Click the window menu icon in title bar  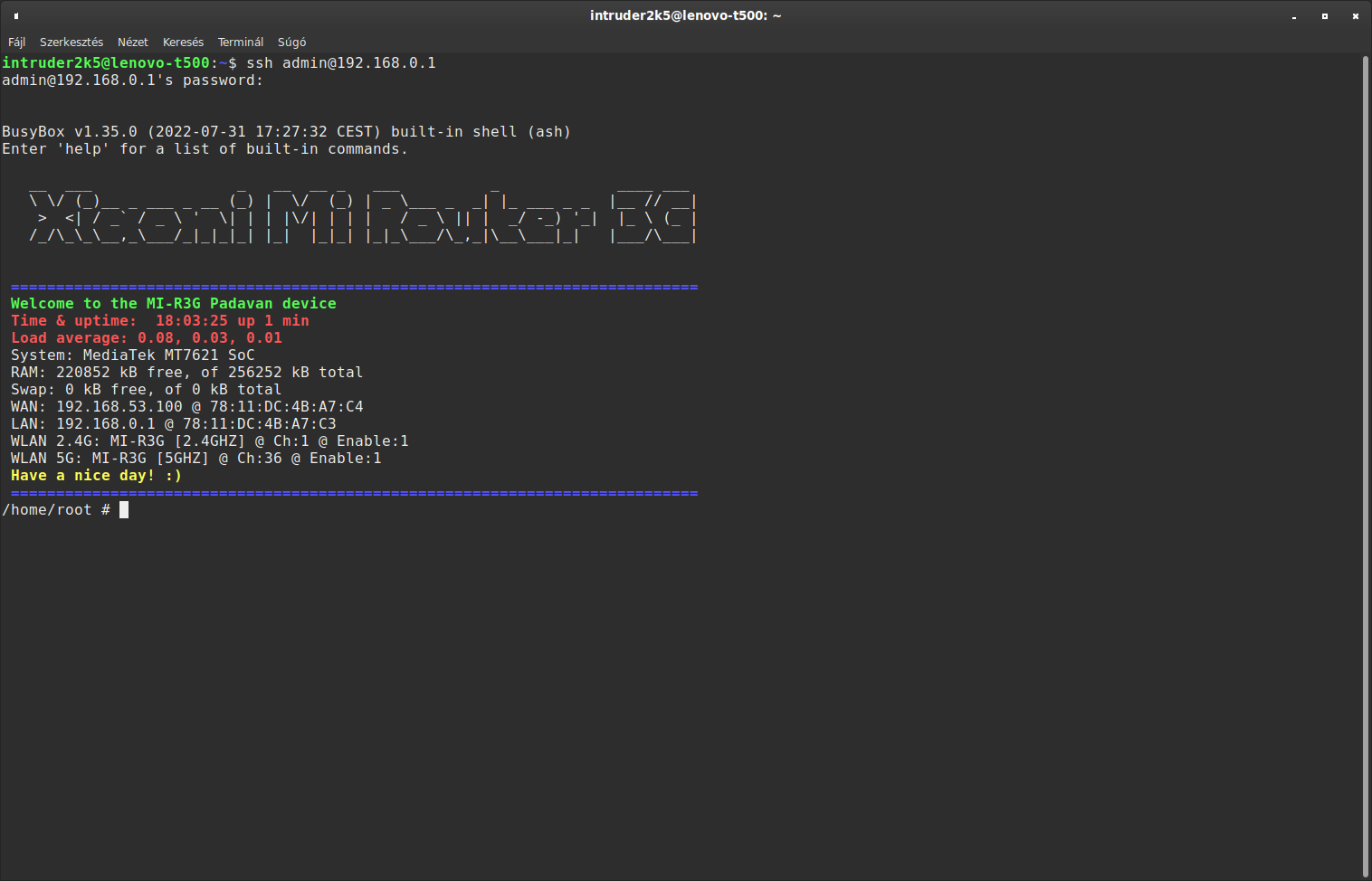(16, 15)
